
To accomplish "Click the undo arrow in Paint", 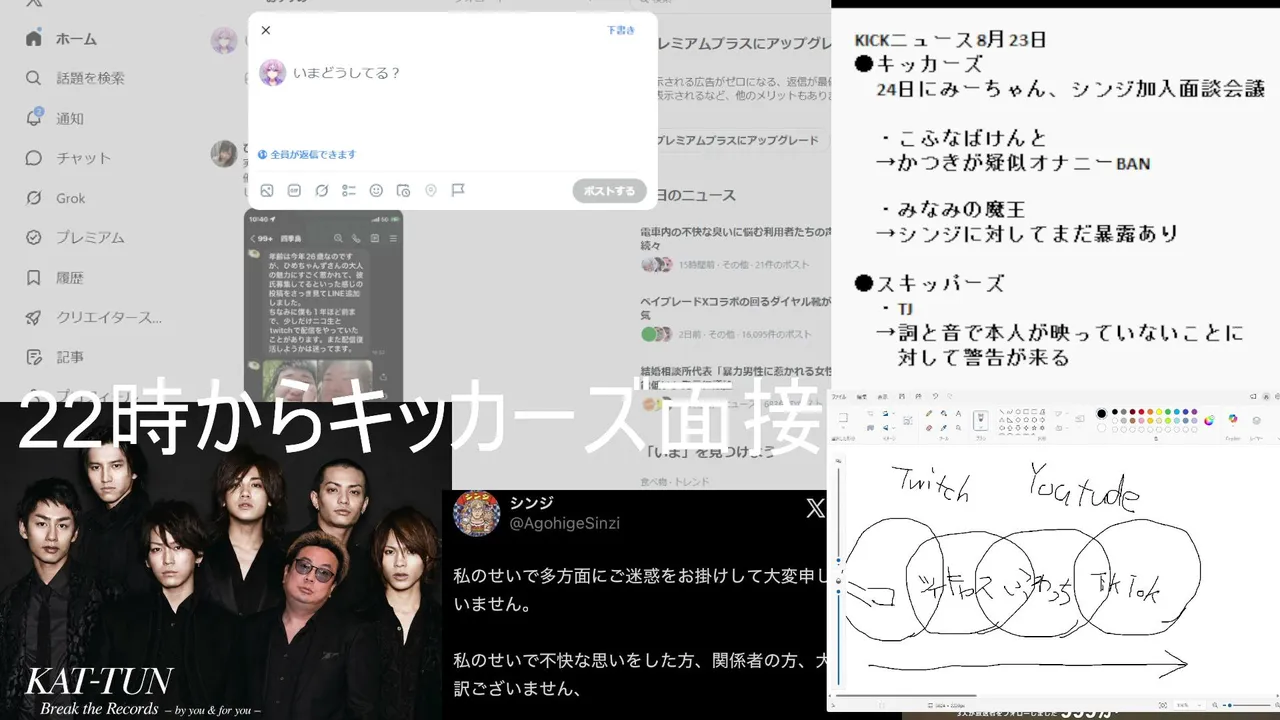I will [935, 396].
